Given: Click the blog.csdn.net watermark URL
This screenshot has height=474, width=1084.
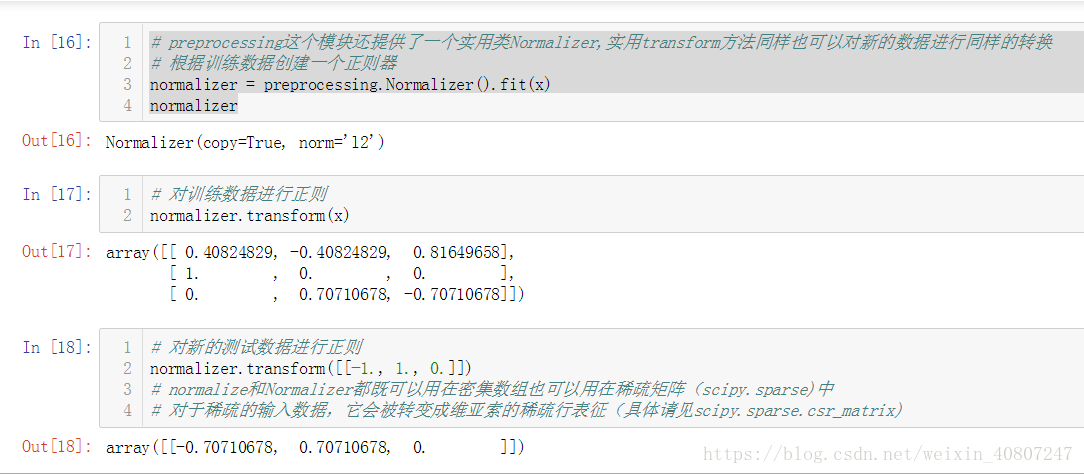Looking at the screenshot, I should pos(887,454).
